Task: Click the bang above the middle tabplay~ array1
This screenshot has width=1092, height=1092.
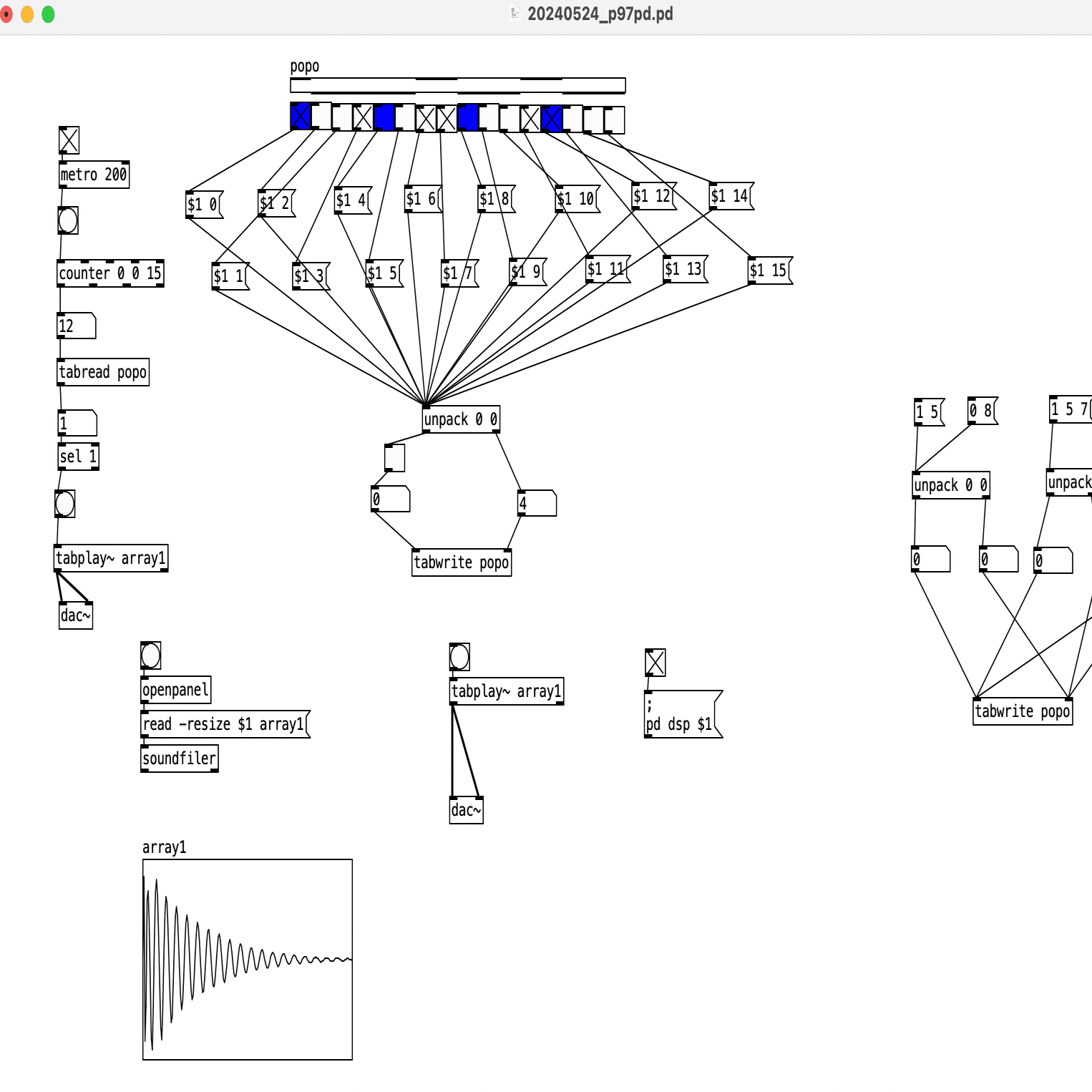Action: pos(459,656)
